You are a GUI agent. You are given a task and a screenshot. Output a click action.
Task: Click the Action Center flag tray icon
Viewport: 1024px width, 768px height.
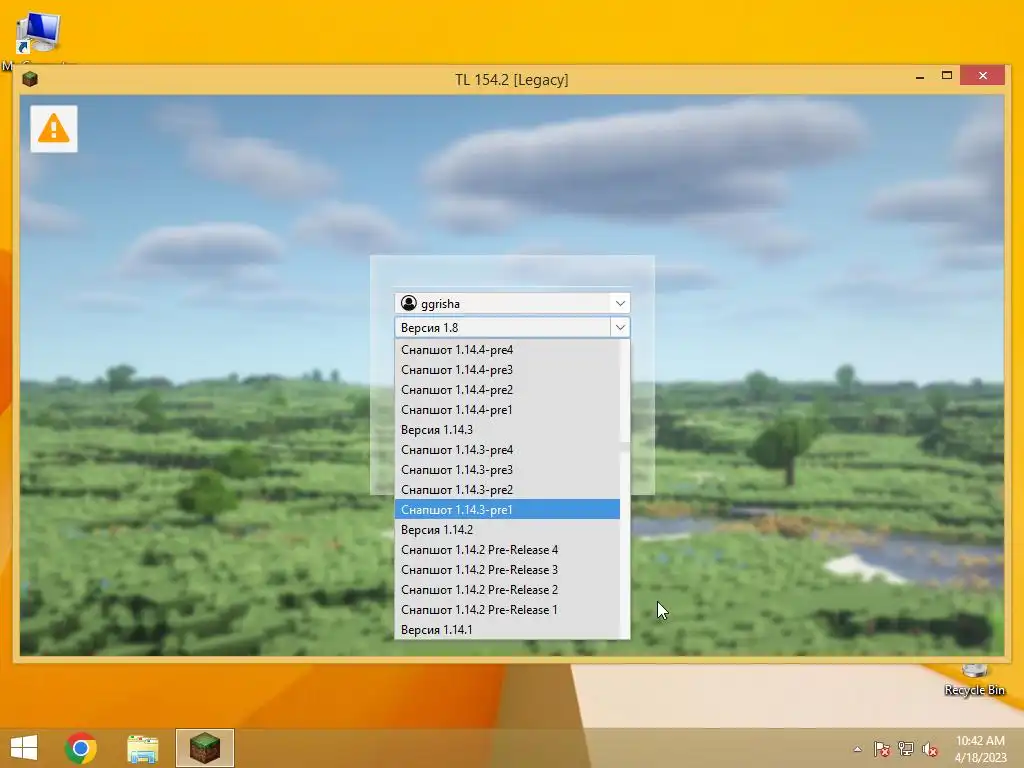[882, 749]
